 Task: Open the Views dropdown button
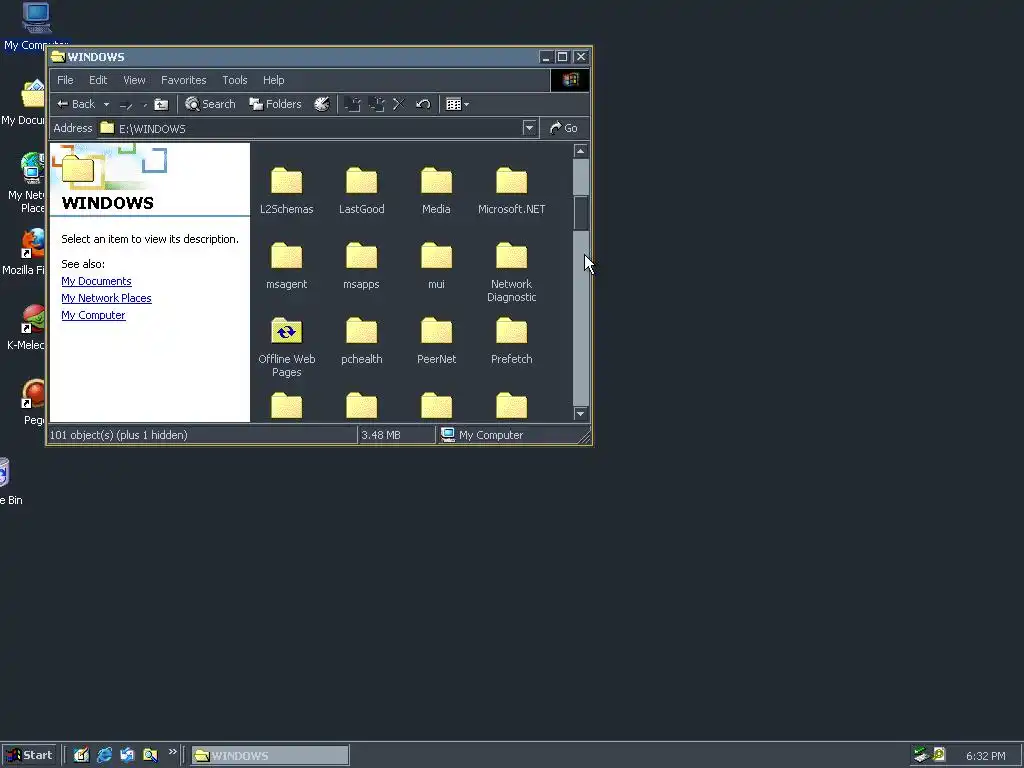tap(457, 104)
